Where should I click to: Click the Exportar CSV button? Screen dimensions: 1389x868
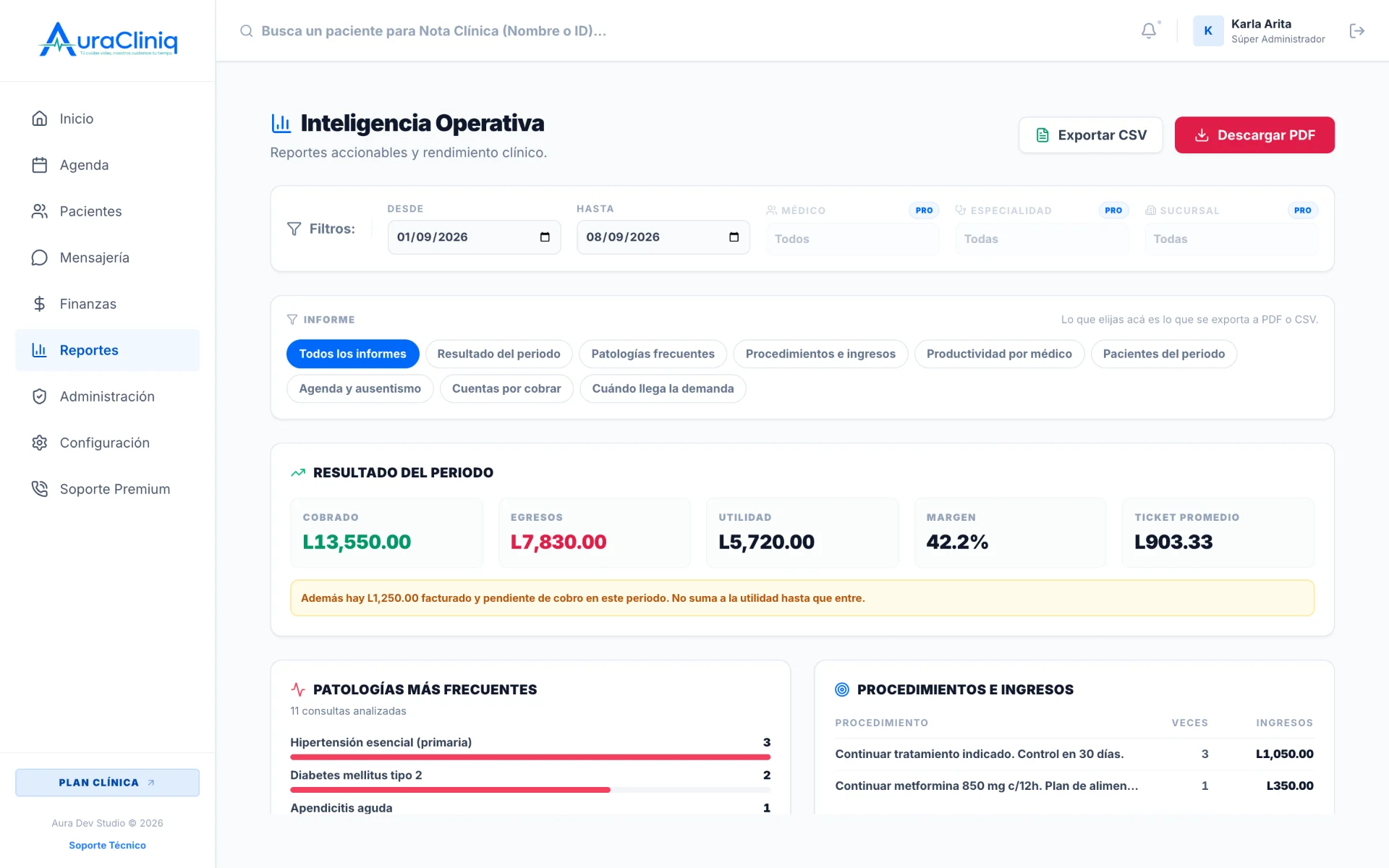click(x=1091, y=135)
